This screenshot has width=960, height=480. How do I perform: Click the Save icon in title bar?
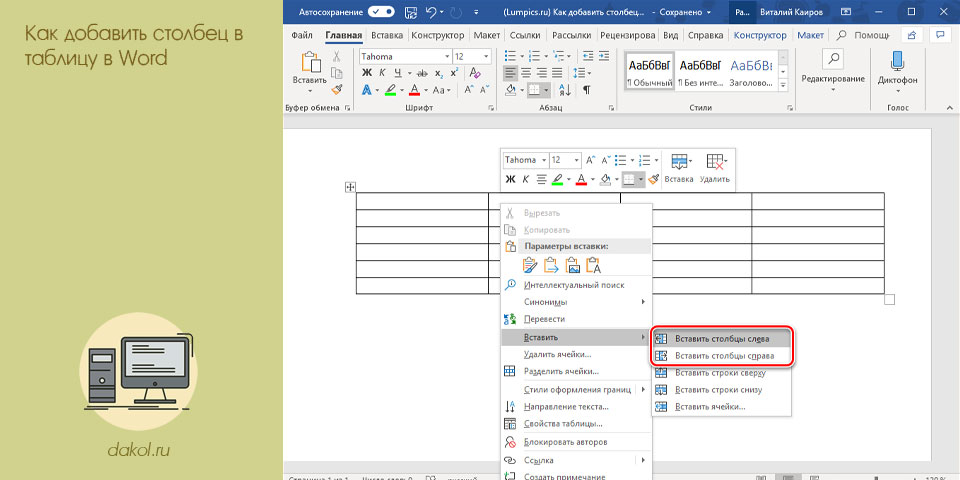pos(411,11)
